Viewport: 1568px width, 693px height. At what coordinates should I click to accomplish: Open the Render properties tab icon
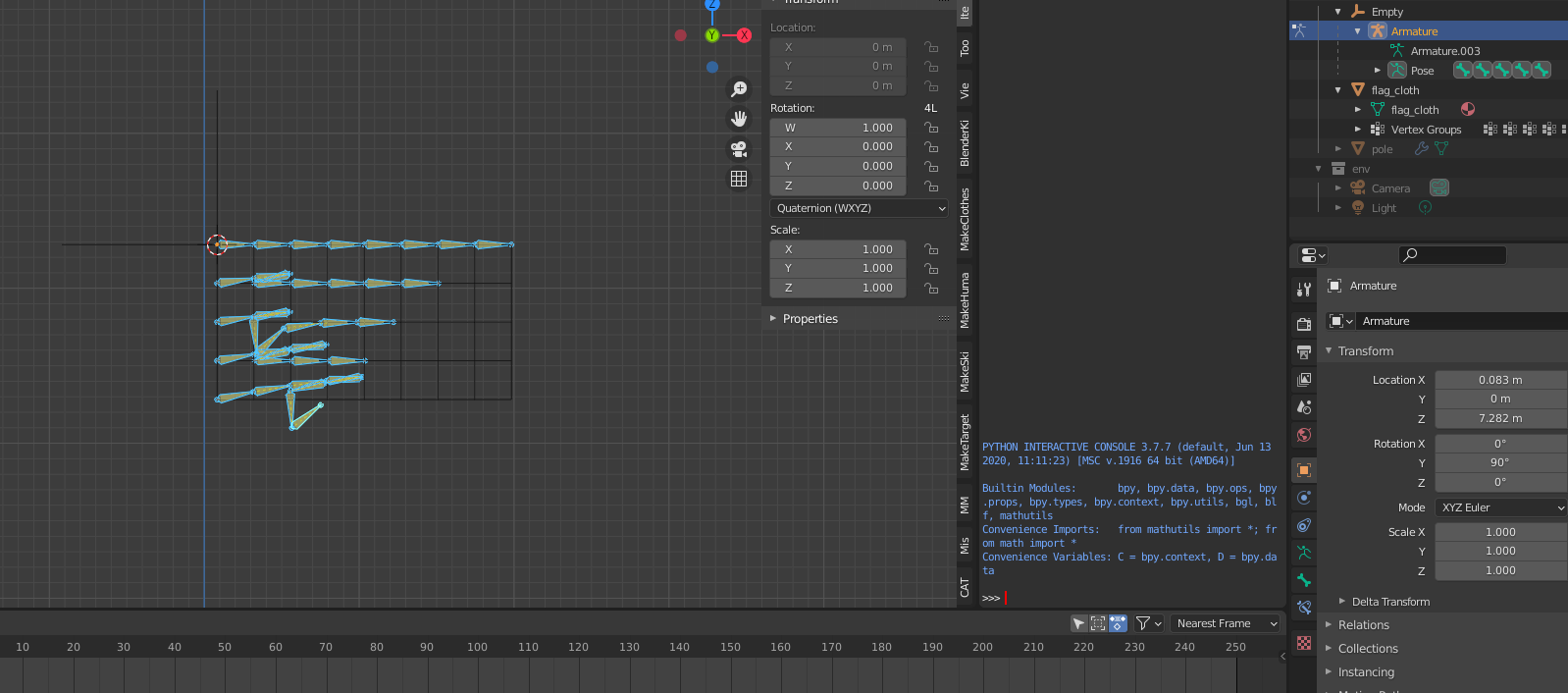pos(1304,324)
